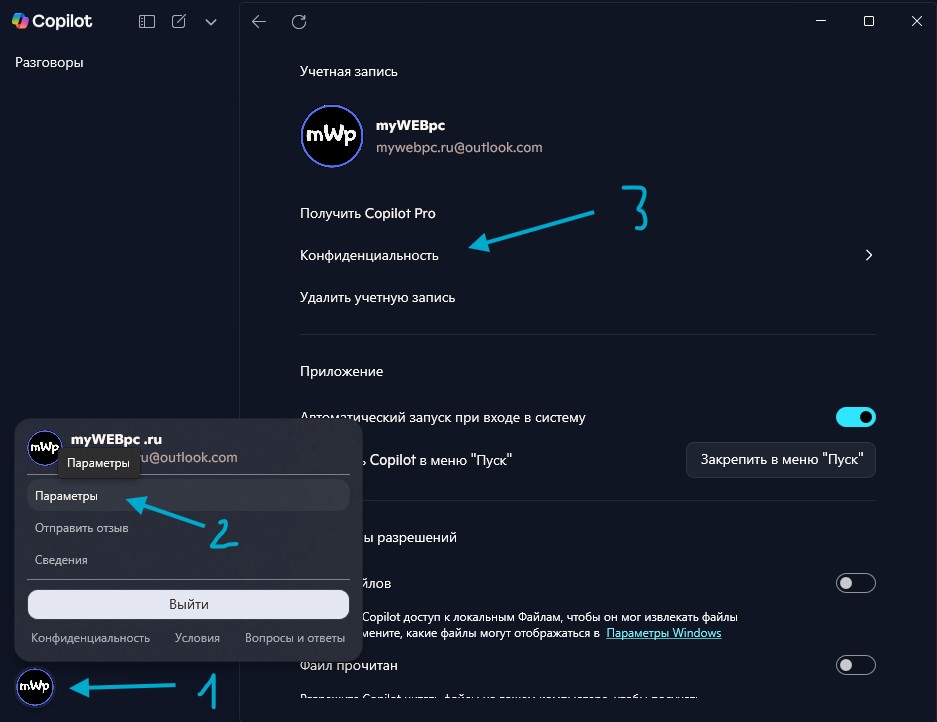
Task: Click the Copilot logo icon
Action: tap(20, 21)
